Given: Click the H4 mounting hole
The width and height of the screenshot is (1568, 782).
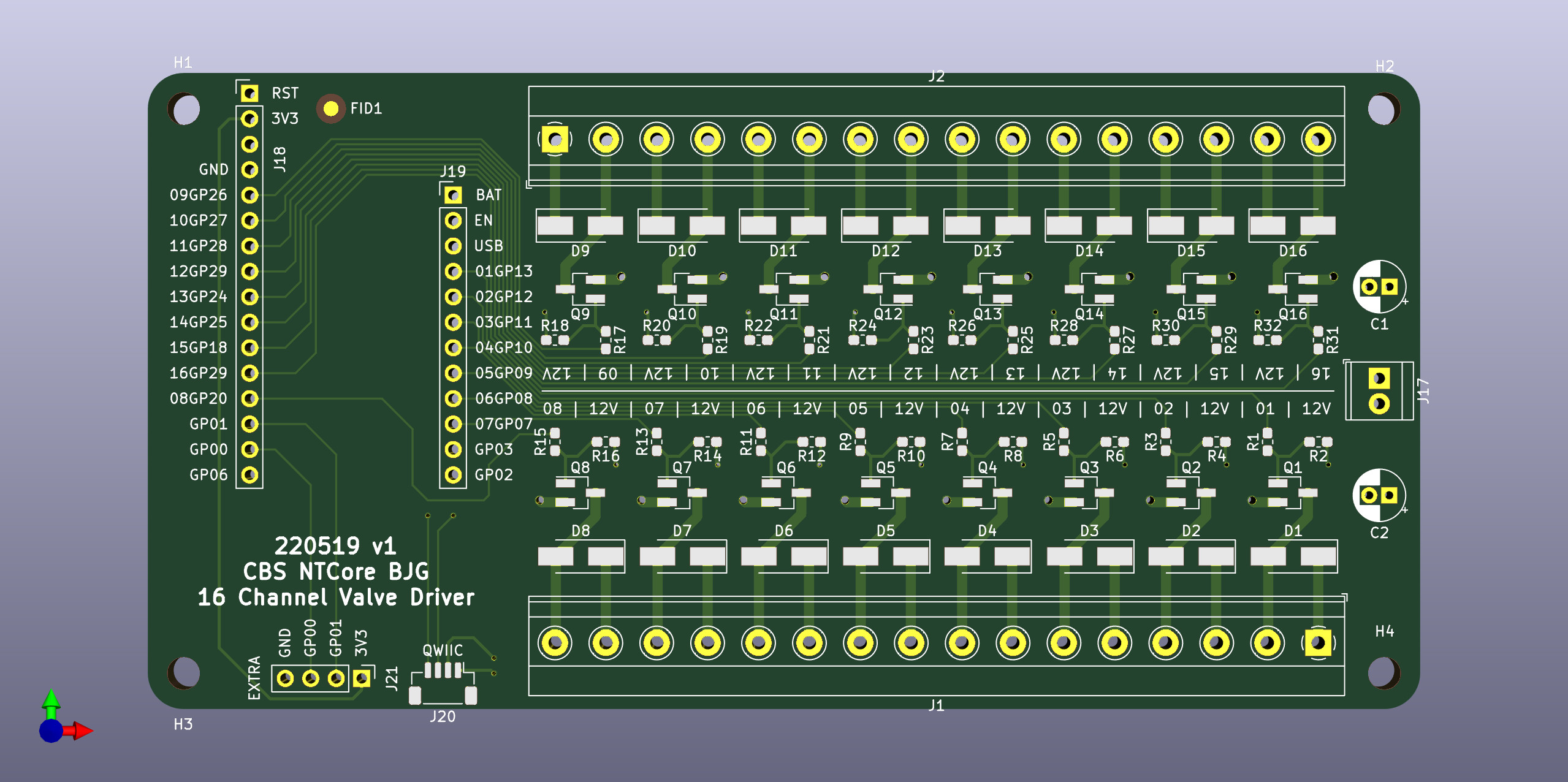Looking at the screenshot, I should 1383,673.
